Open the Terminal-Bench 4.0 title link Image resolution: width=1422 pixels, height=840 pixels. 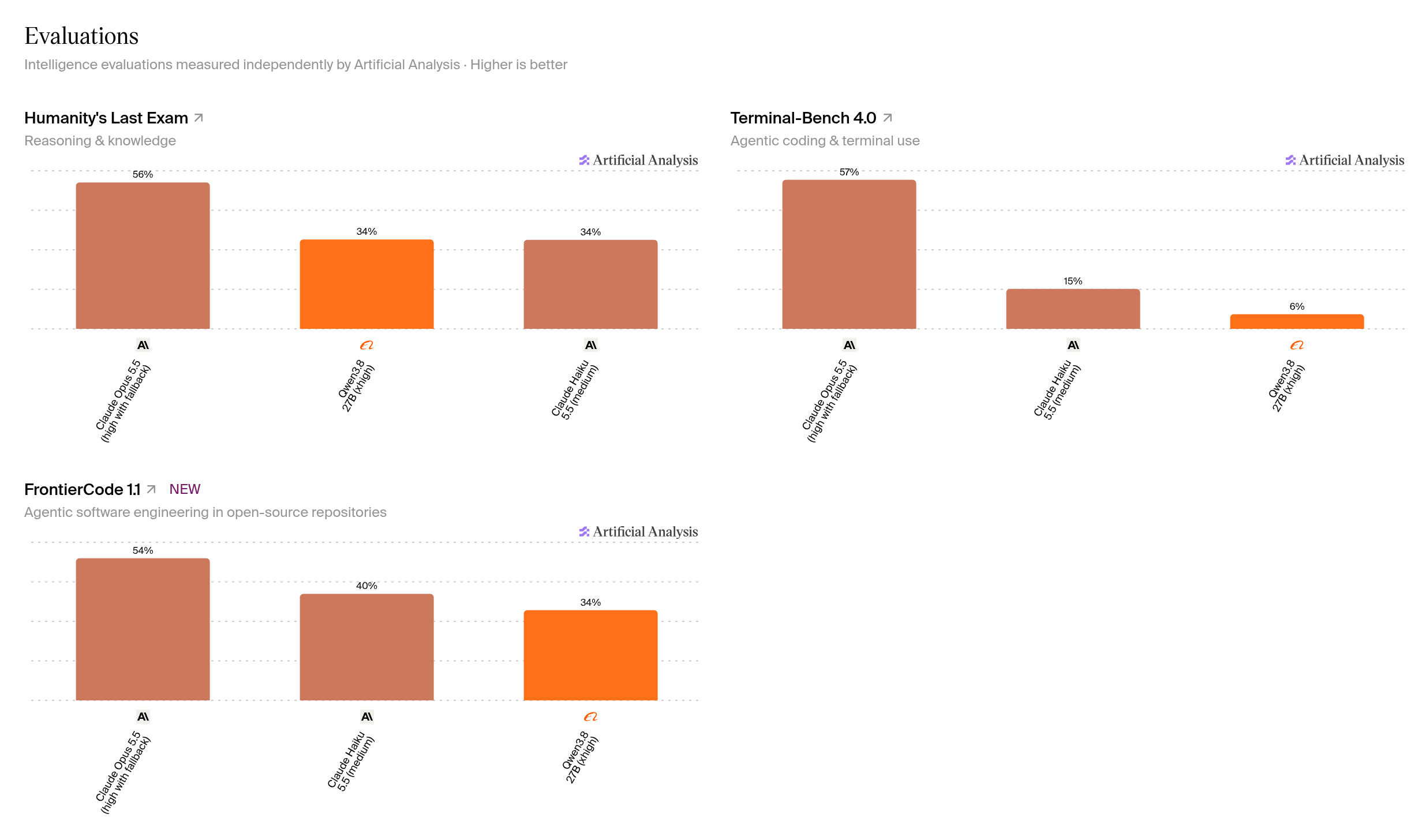coord(803,118)
